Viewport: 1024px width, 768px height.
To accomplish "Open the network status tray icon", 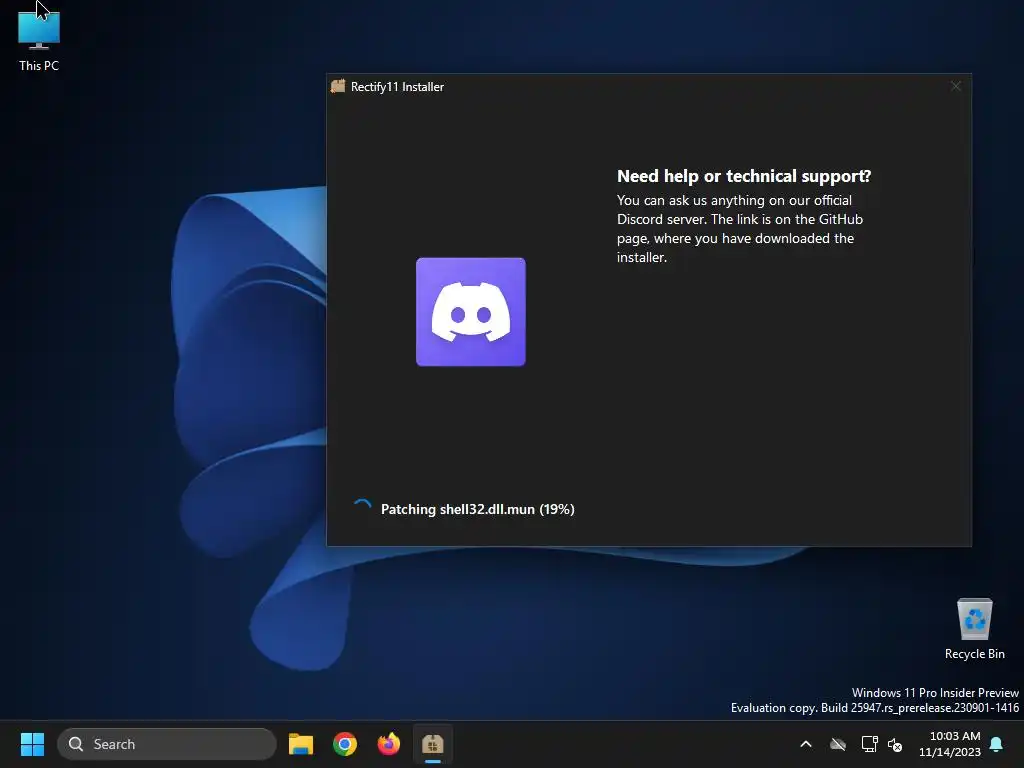I will [x=869, y=744].
